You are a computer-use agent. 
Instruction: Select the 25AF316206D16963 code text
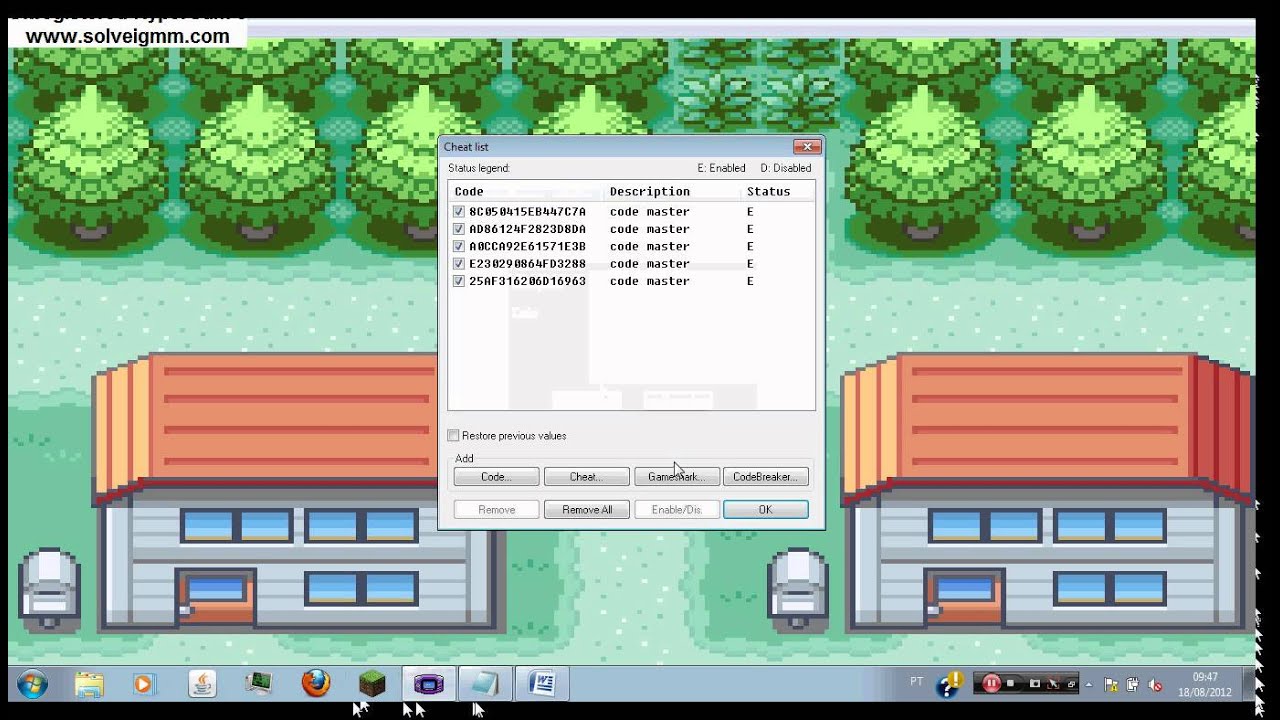pyautogui.click(x=527, y=281)
